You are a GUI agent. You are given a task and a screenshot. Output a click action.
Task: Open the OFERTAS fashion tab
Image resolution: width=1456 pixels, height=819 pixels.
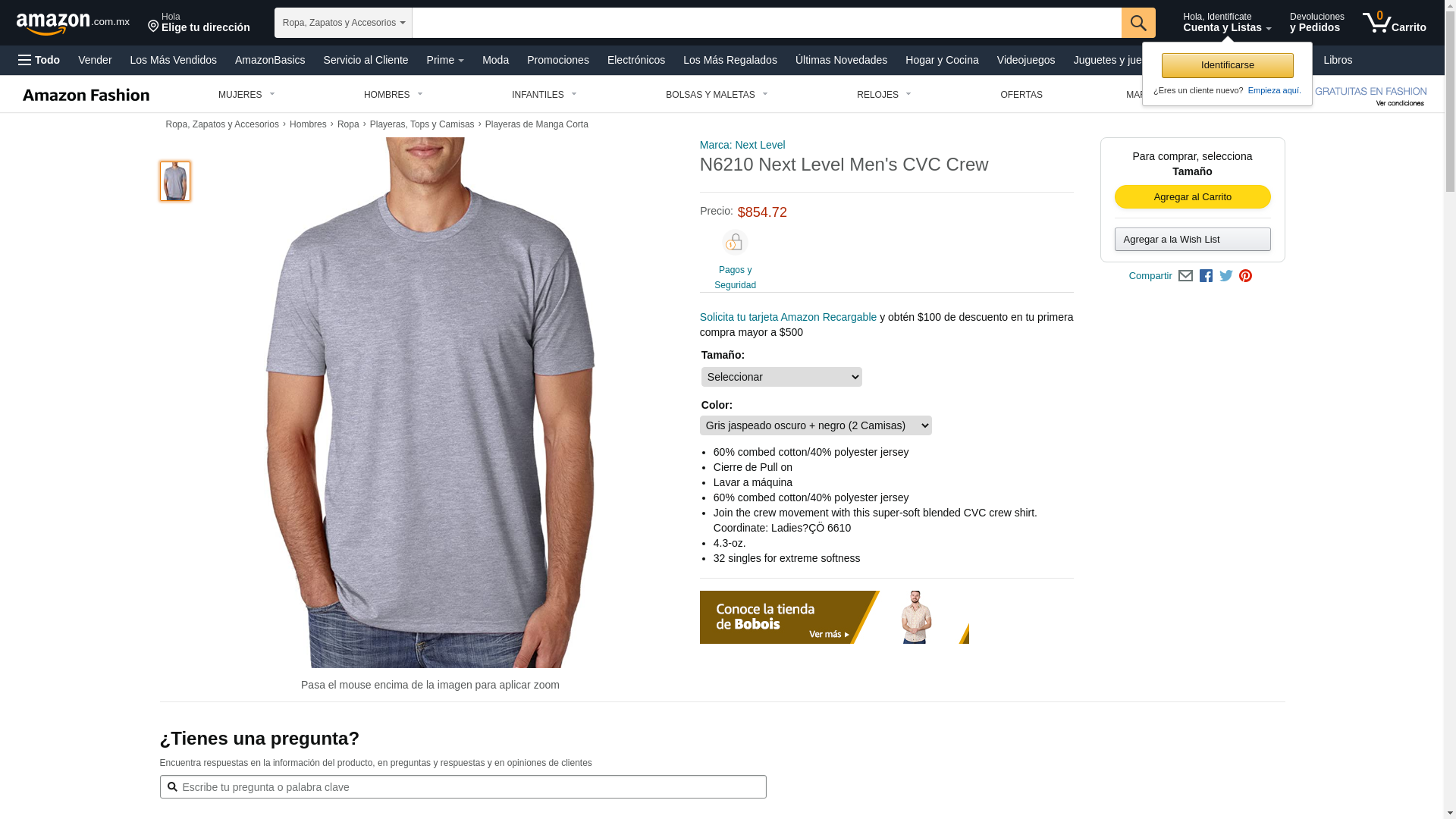1021,95
